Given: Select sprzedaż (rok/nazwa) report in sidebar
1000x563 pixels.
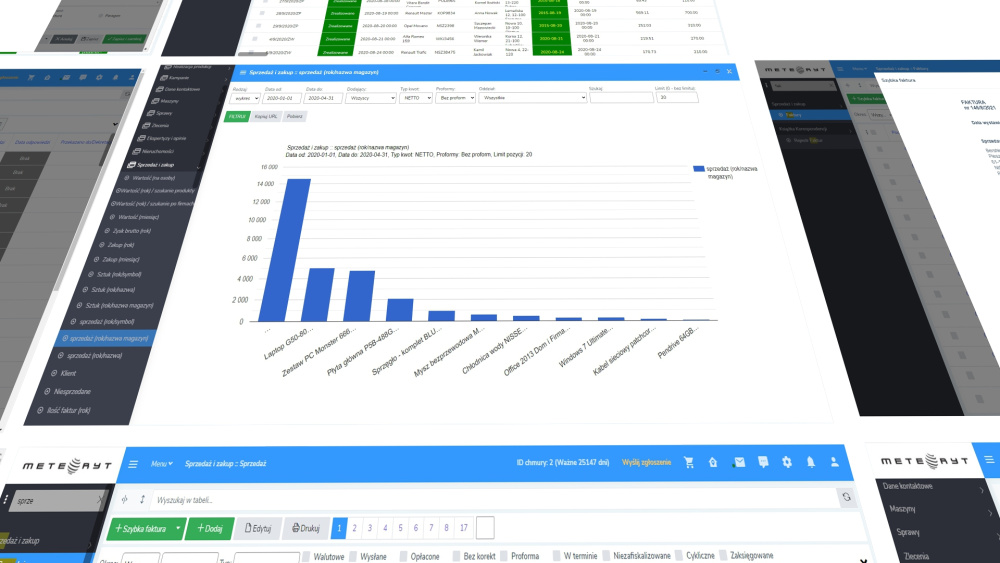Looking at the screenshot, I should click(94, 355).
